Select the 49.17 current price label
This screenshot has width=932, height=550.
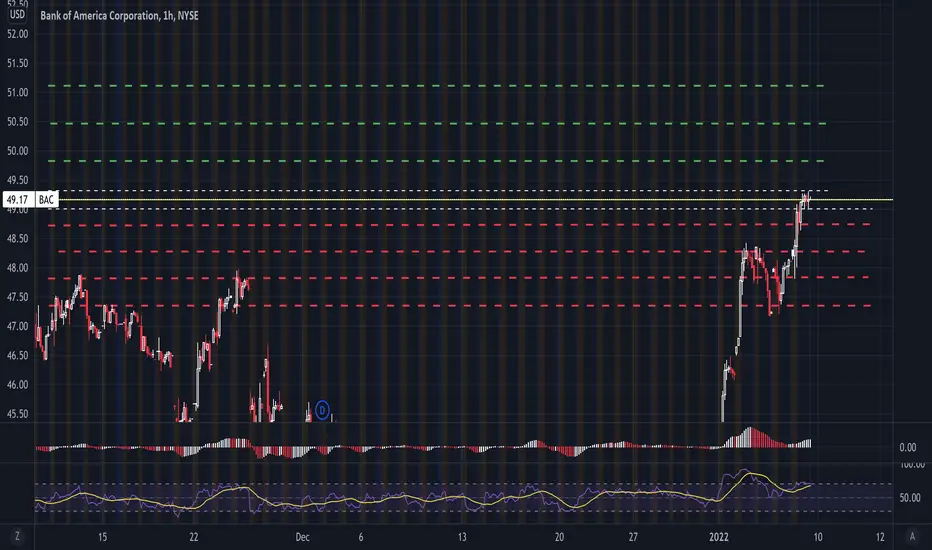[17, 200]
